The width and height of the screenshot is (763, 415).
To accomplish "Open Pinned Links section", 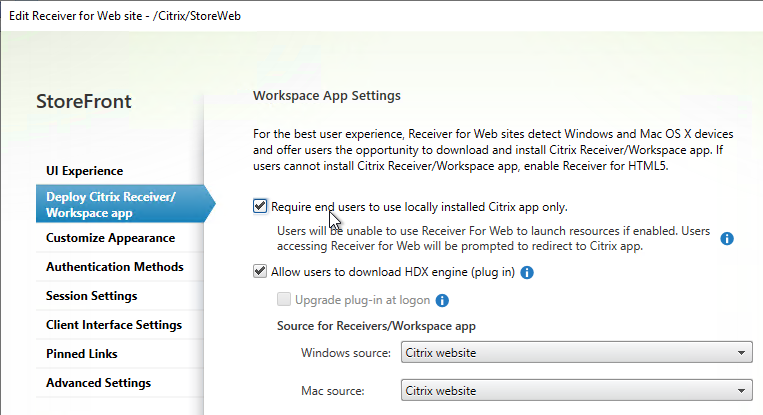I will (x=82, y=354).
